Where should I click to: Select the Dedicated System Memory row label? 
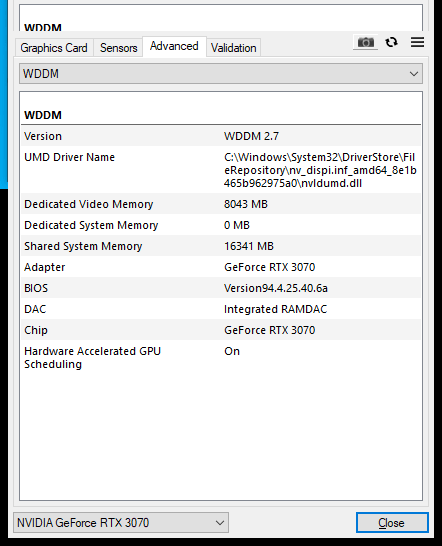[91, 225]
